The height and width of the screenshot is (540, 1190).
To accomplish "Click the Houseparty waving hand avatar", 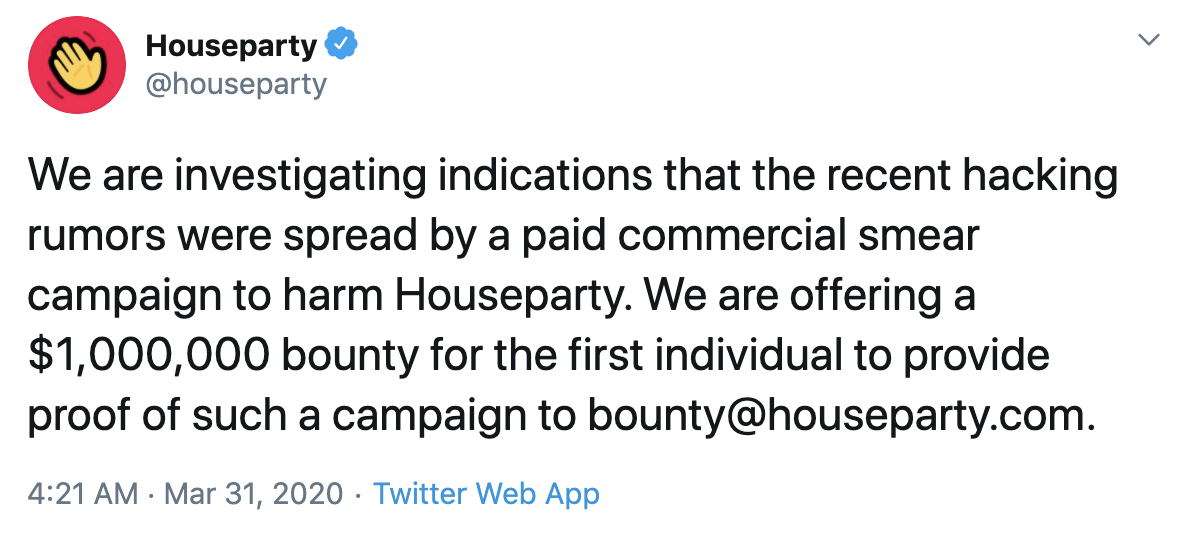I will 78,65.
